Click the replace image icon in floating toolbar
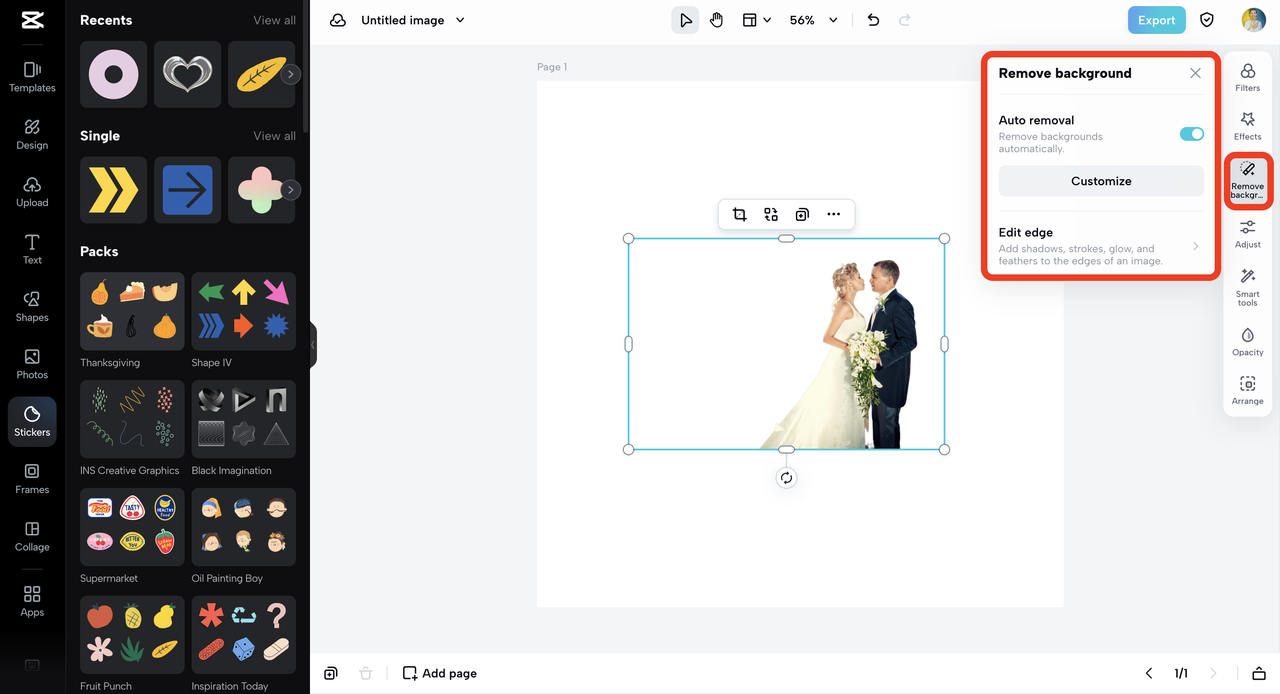 [771, 214]
